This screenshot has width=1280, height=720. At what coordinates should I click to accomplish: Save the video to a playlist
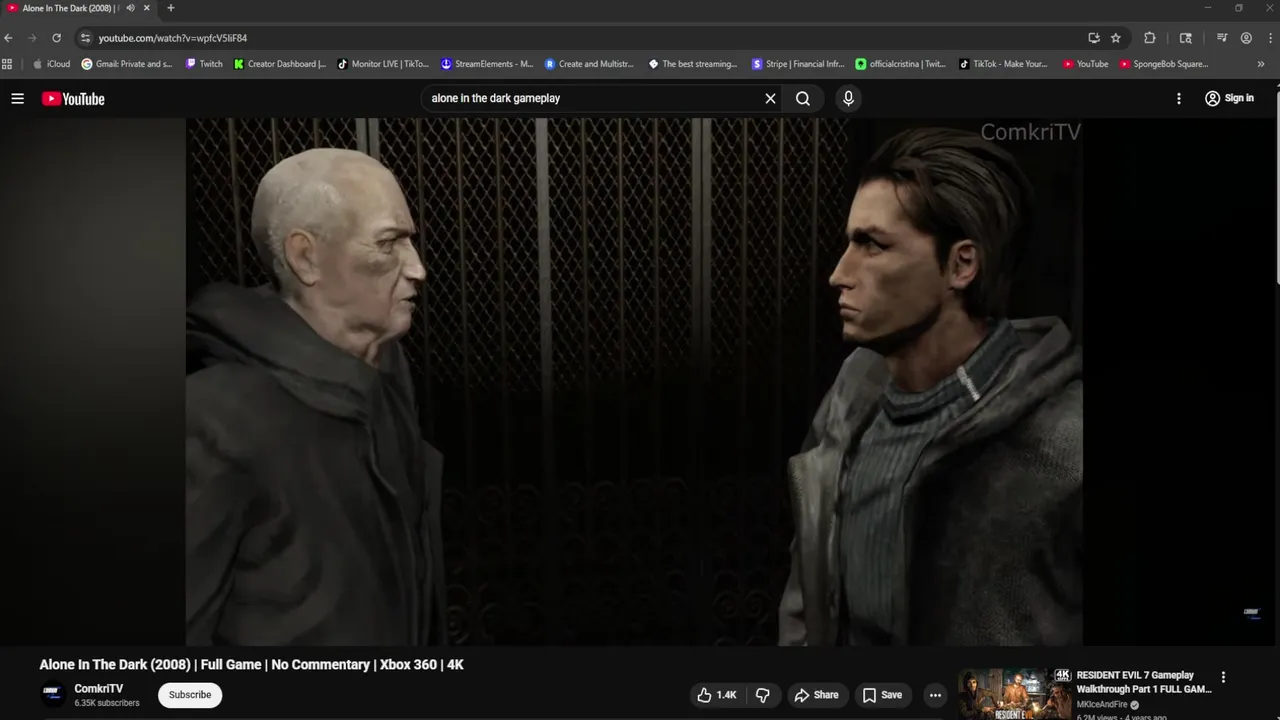pyautogui.click(x=882, y=695)
